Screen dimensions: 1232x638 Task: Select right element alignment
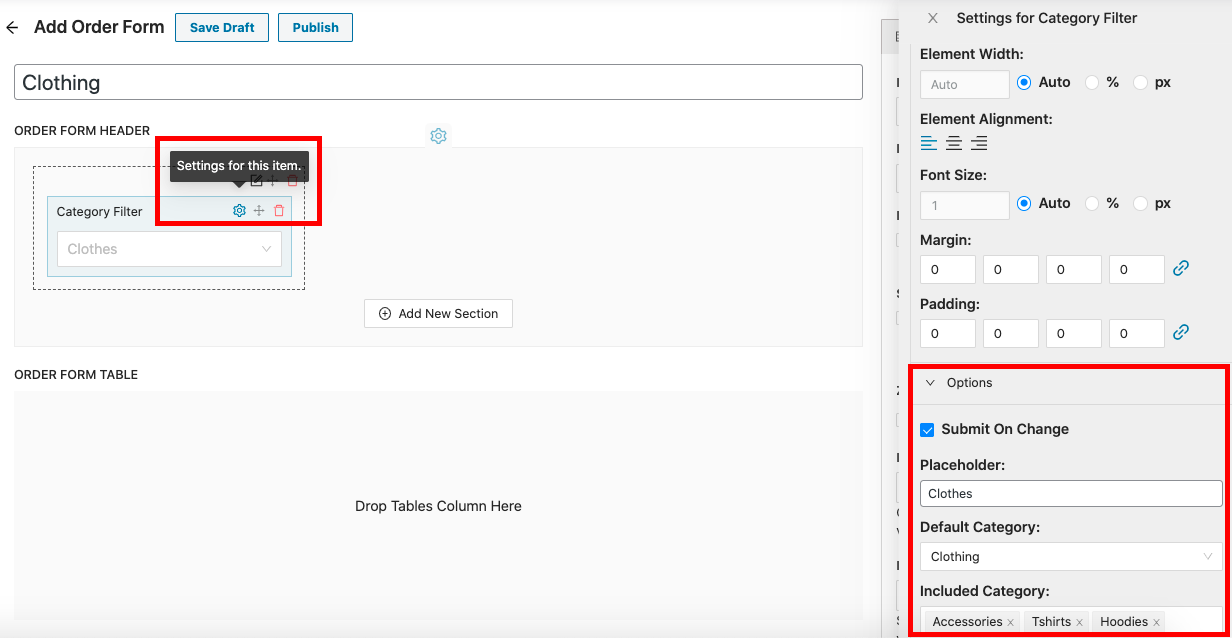[979, 143]
